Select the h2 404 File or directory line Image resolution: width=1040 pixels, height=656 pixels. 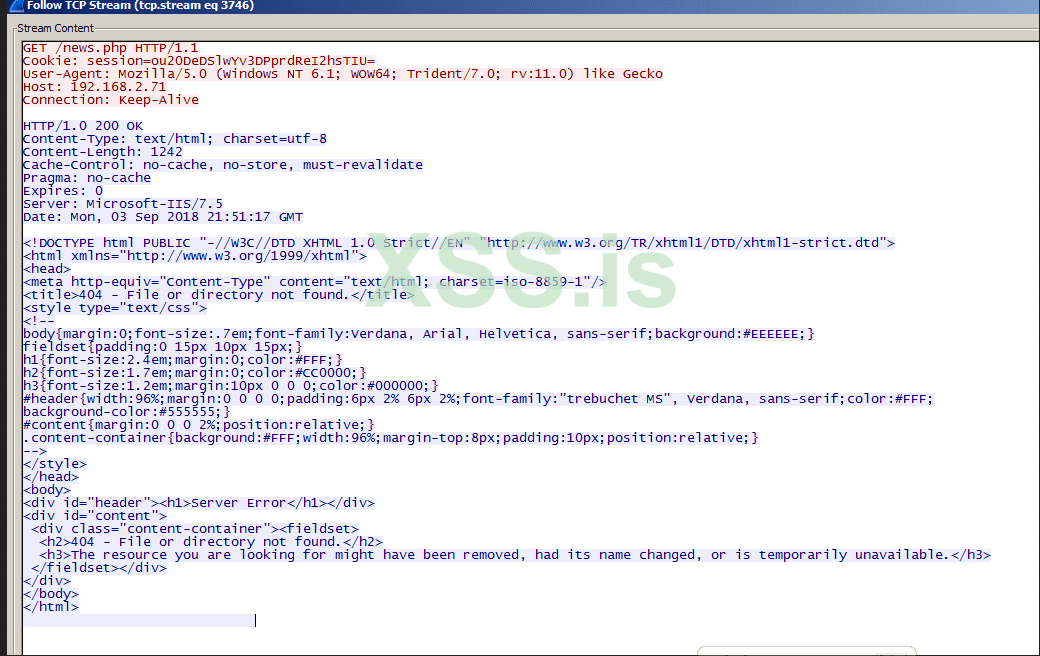[211, 542]
